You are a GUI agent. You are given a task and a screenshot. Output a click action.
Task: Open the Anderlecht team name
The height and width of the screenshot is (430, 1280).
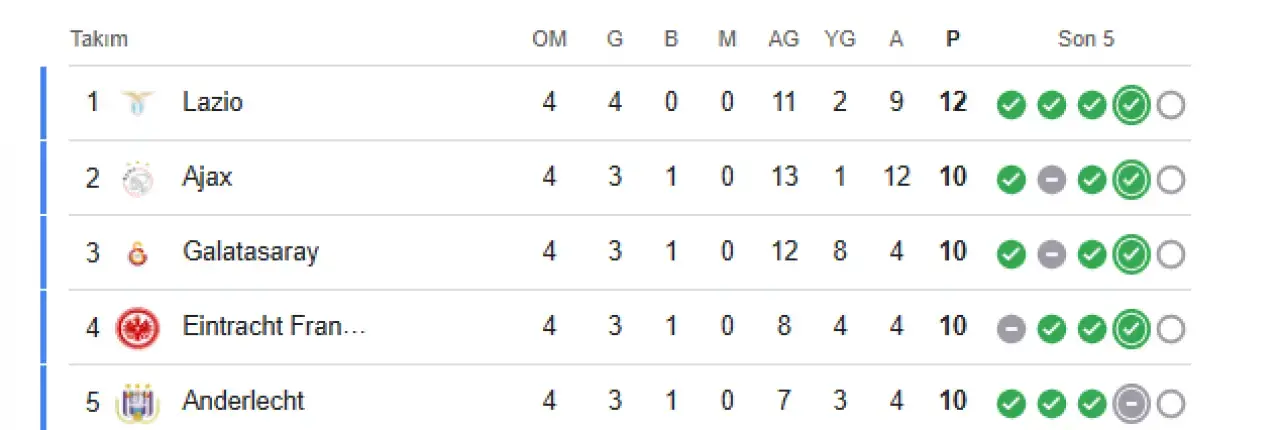coord(243,401)
